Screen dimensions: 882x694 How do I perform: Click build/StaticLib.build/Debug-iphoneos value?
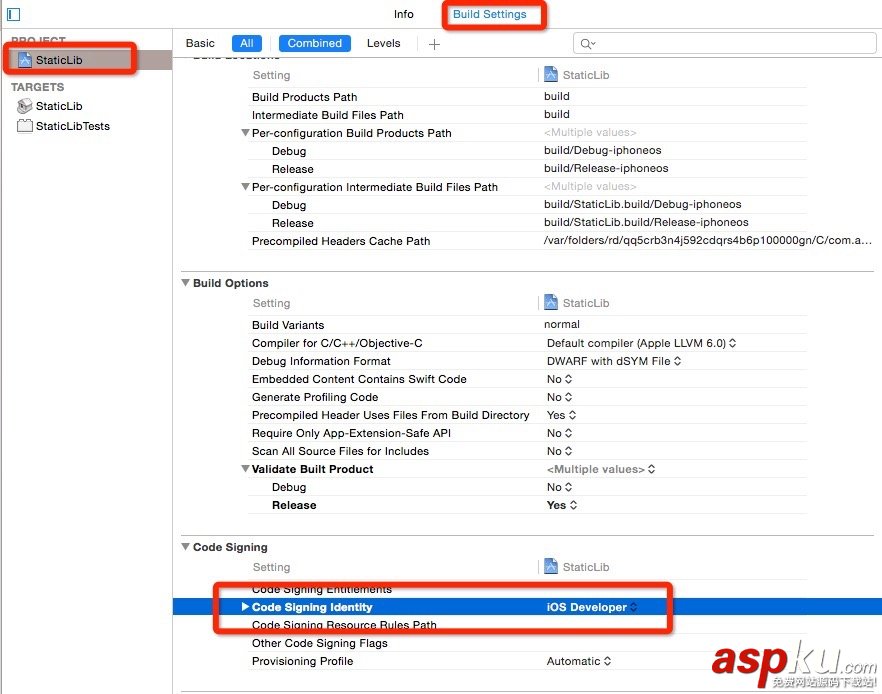tap(642, 204)
